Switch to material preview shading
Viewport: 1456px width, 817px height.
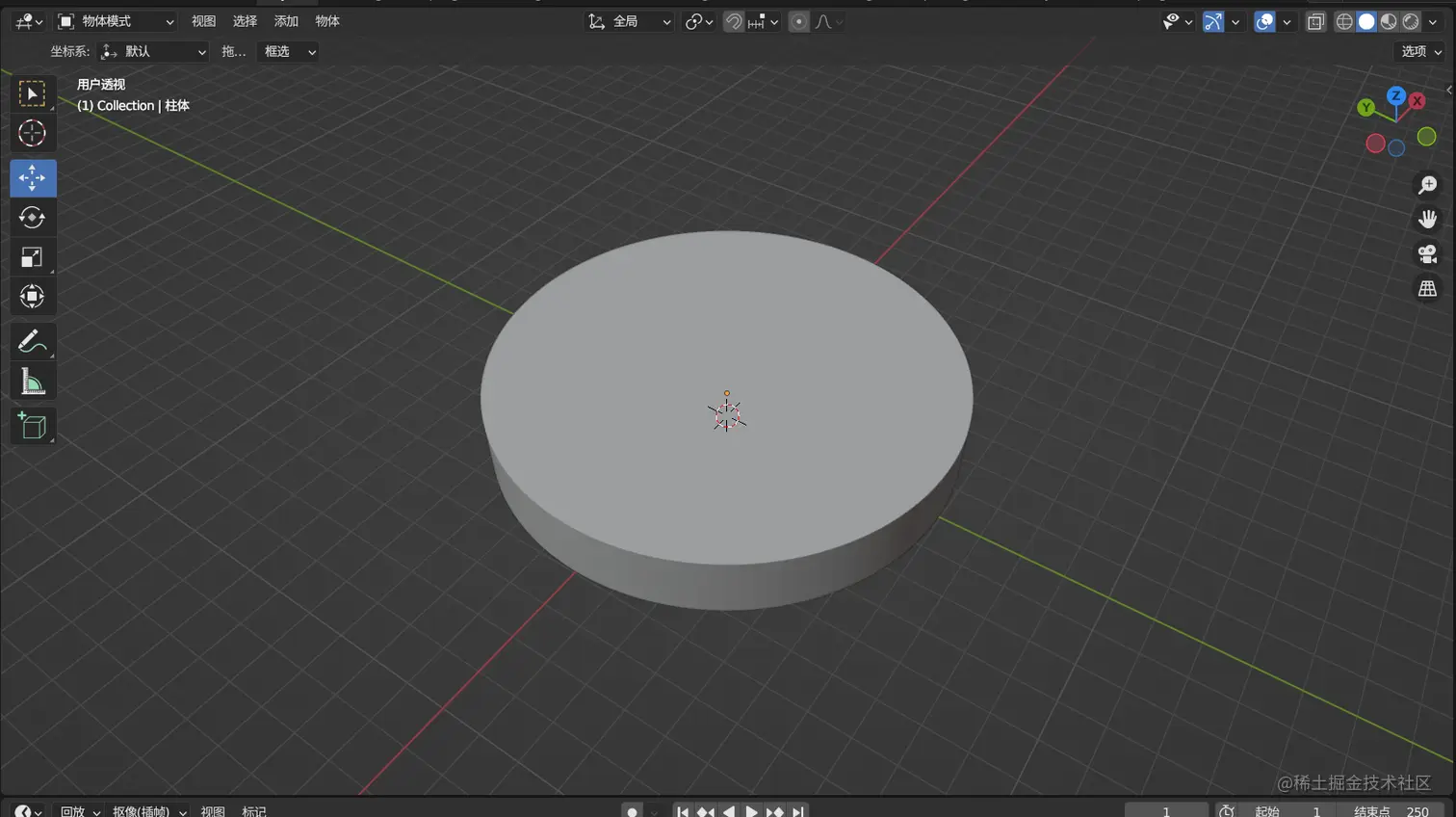click(x=1389, y=21)
